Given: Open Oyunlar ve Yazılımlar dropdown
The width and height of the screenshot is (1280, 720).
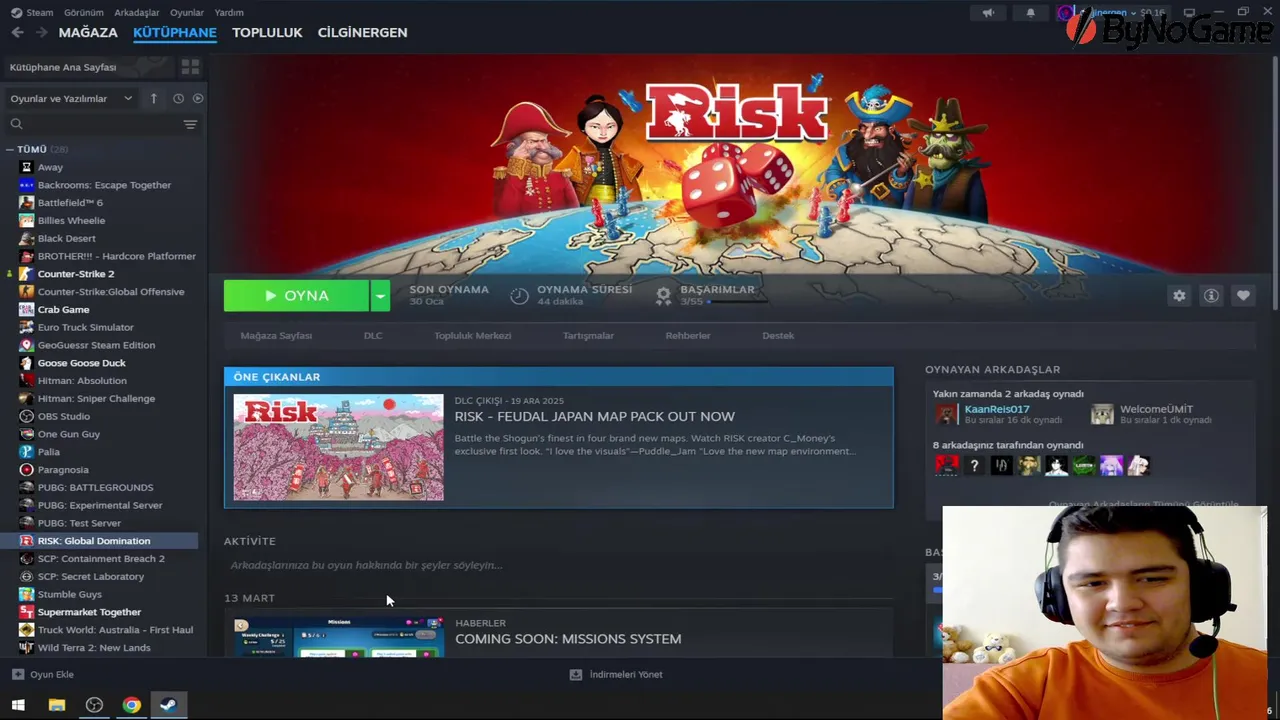Looking at the screenshot, I should [70, 98].
